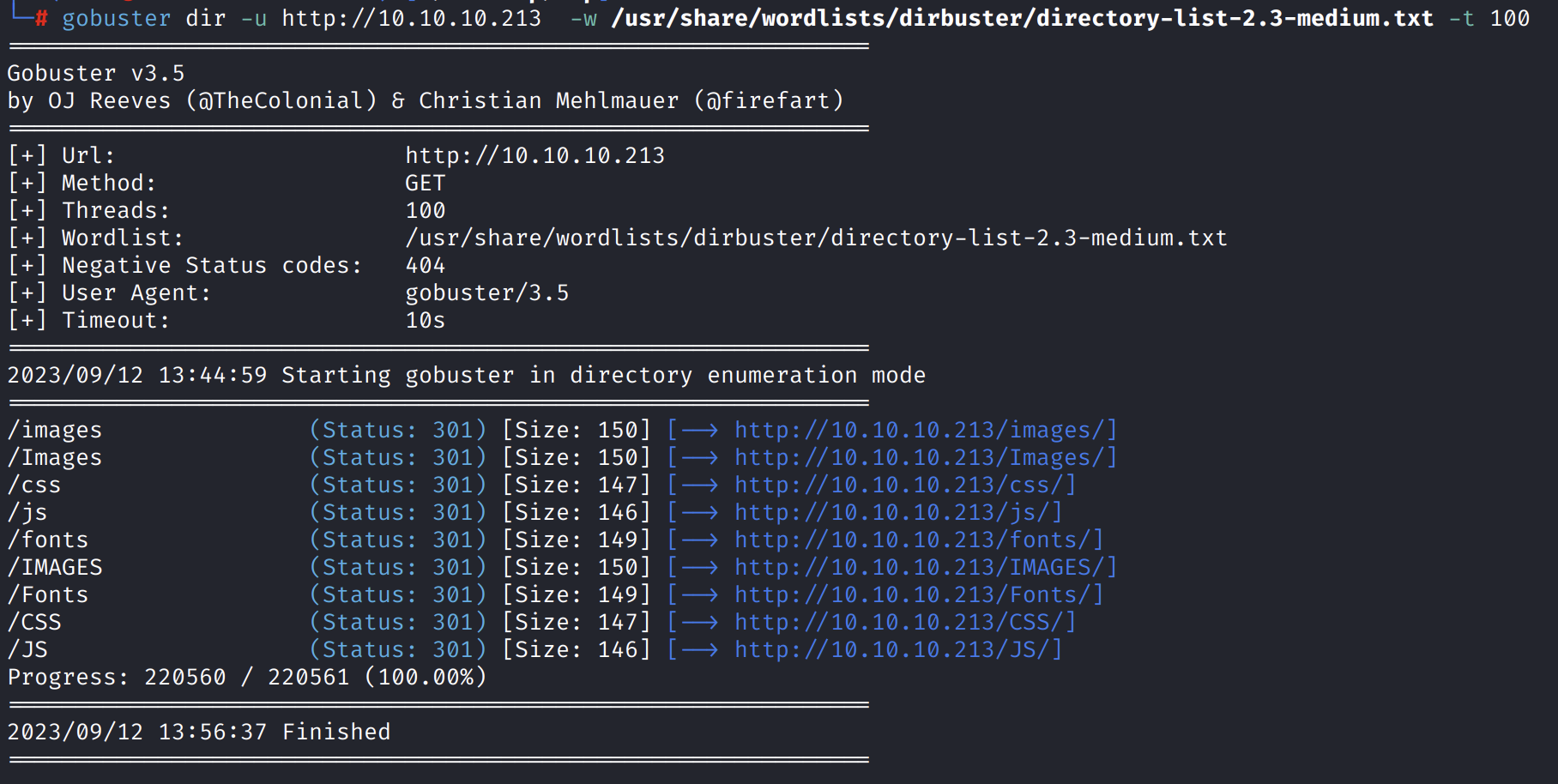Click the Negative Status codes 404 value

coord(425,265)
